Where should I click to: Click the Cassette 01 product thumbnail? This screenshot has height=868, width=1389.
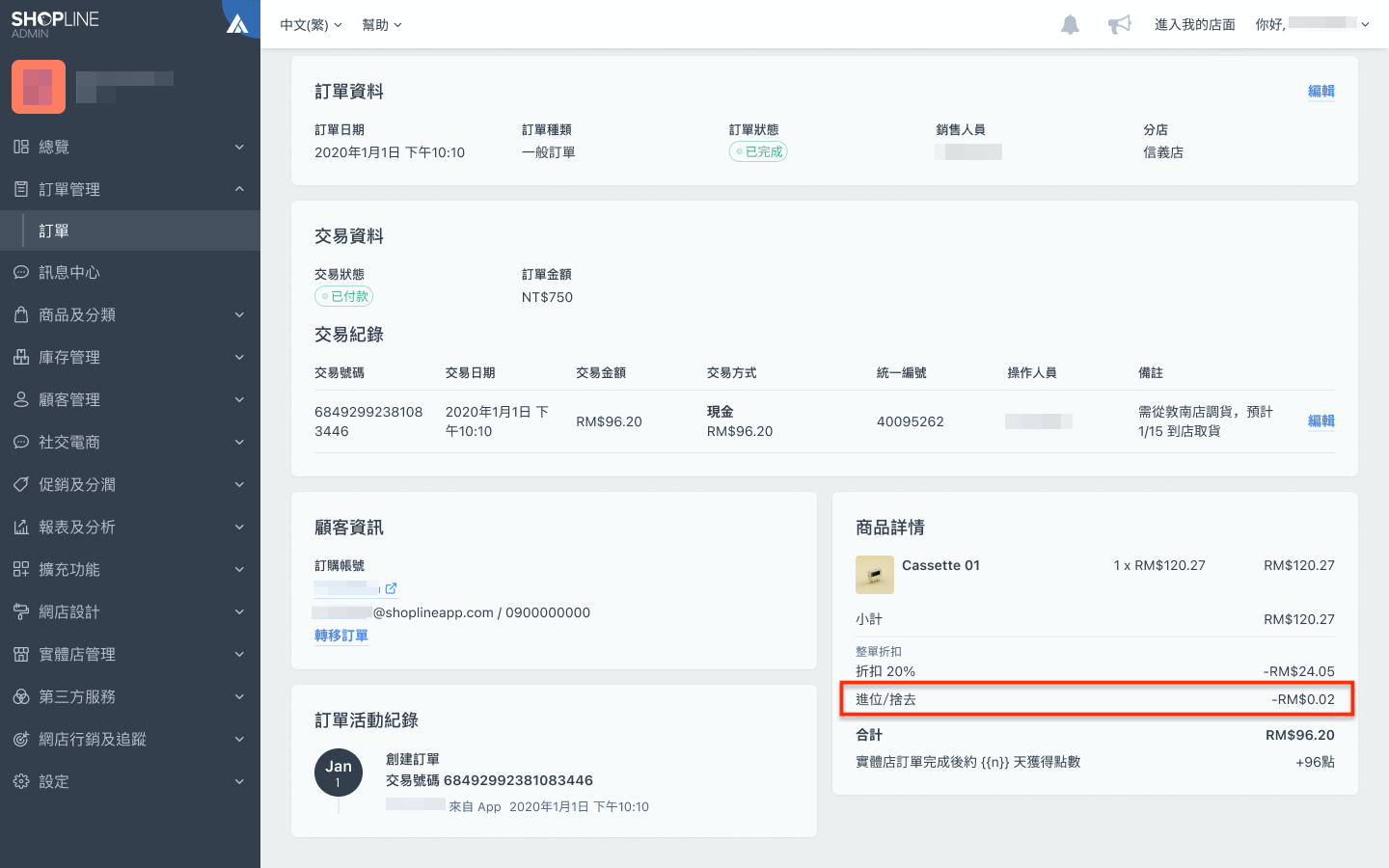[x=875, y=575]
